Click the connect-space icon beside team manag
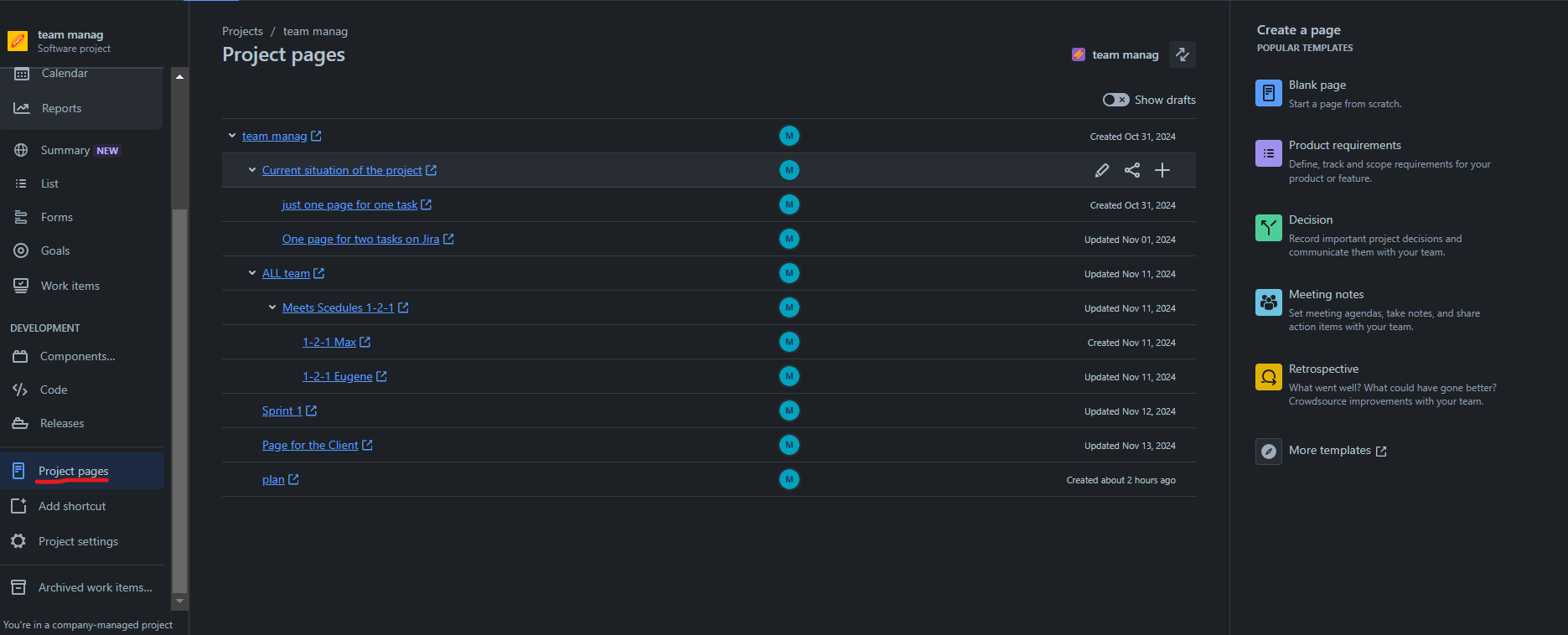The height and width of the screenshot is (635, 1568). (1182, 54)
